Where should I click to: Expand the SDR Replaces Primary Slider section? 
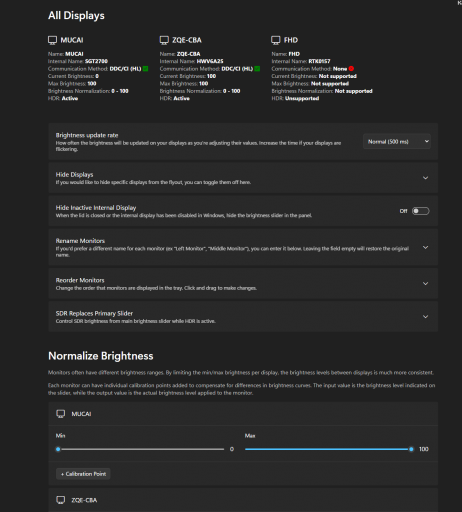tap(425, 317)
